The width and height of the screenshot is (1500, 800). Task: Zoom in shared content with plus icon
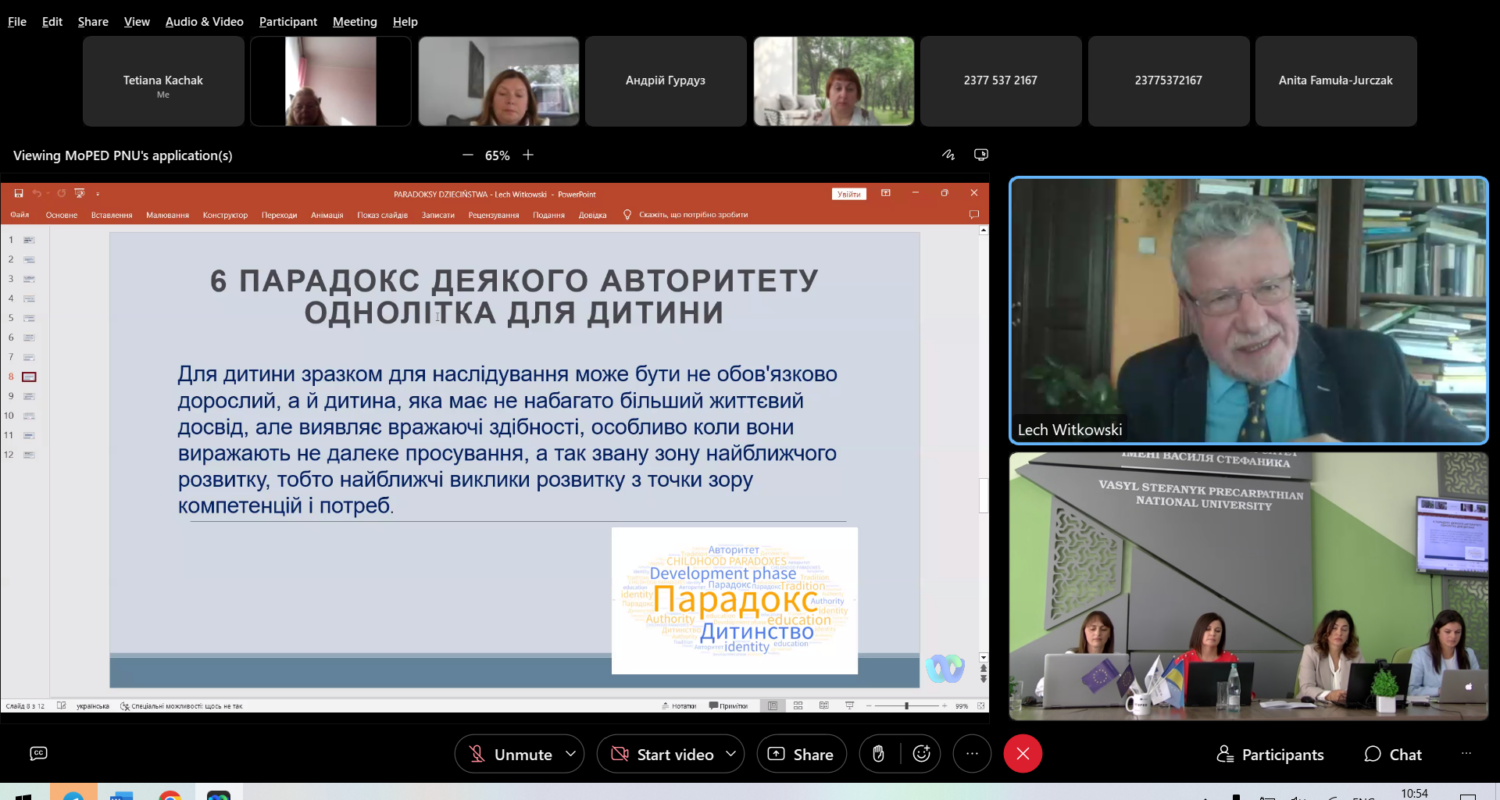pos(528,155)
